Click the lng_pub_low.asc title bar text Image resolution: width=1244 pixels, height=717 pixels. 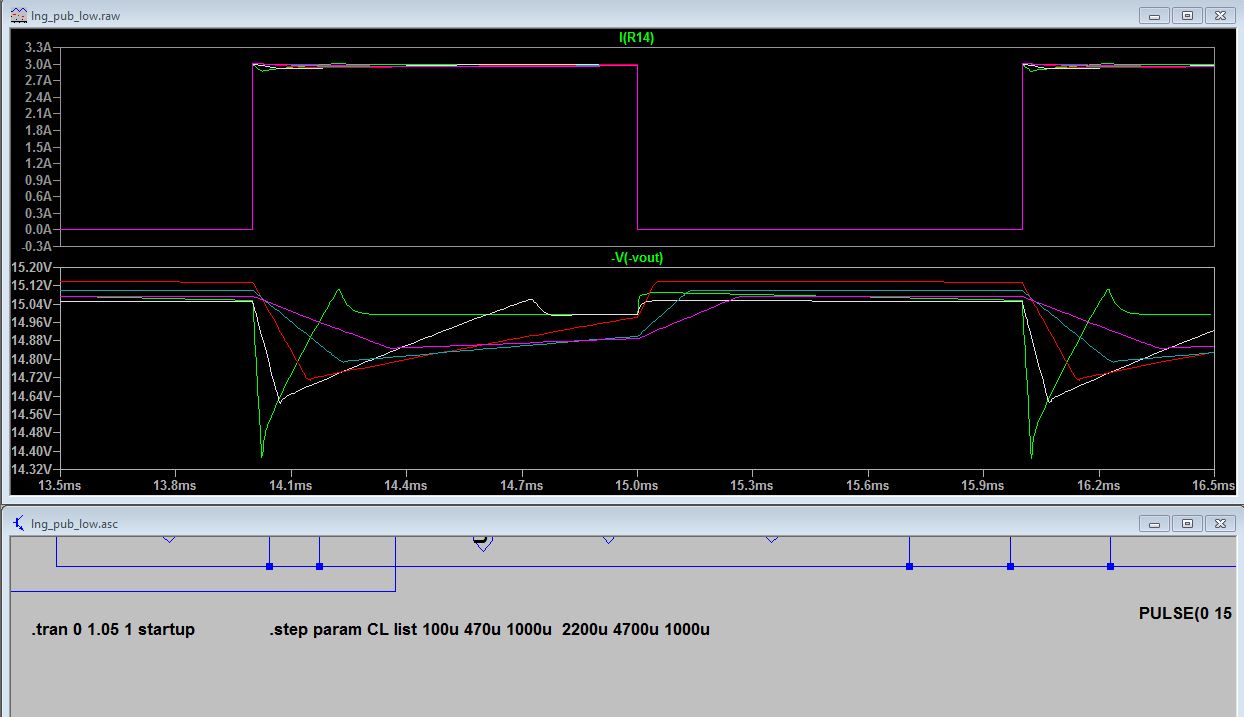(75, 523)
